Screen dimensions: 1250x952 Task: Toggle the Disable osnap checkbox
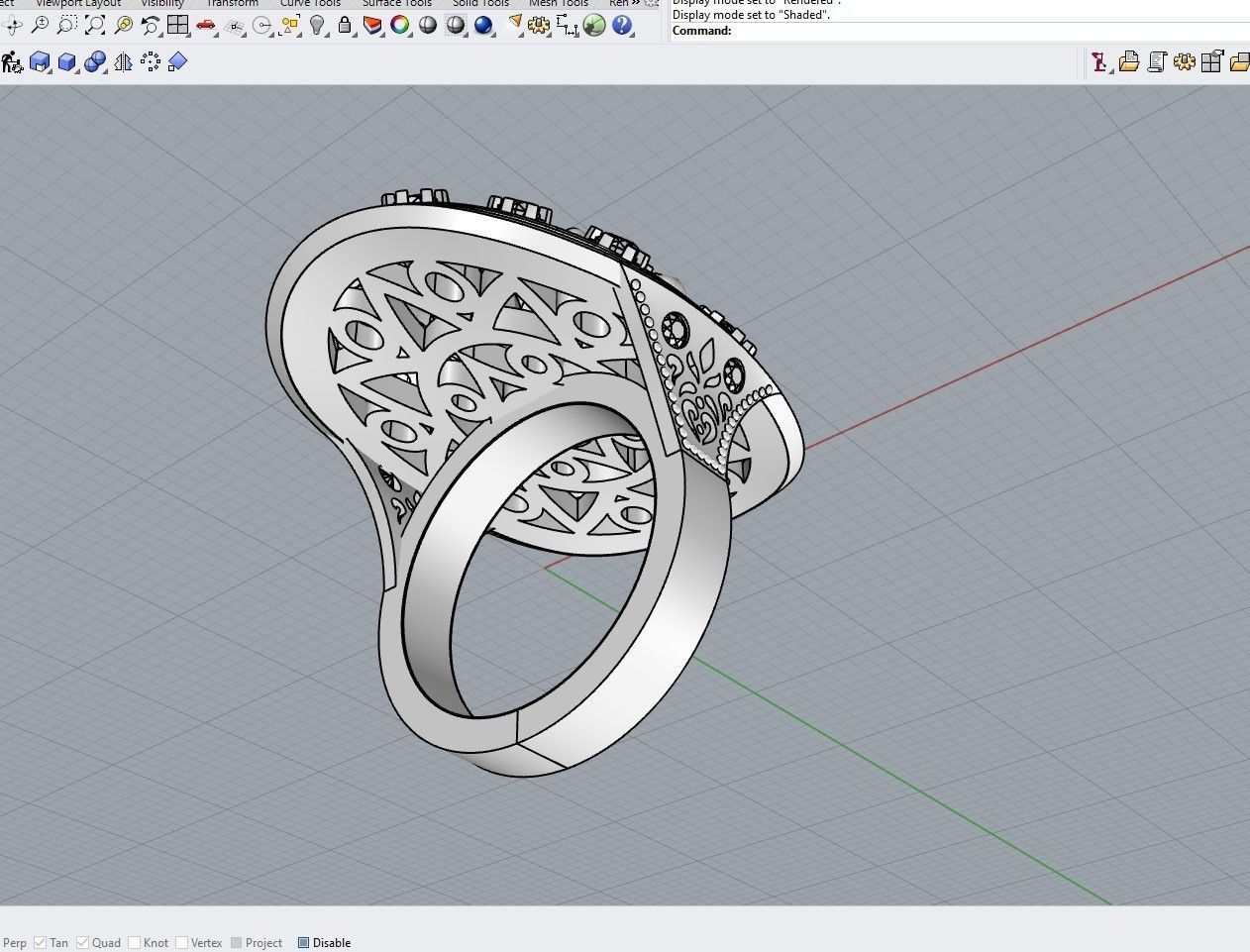point(303,942)
